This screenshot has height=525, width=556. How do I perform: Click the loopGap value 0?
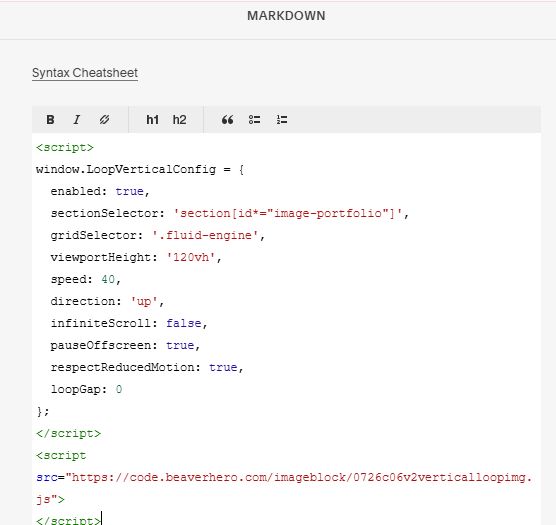119,389
